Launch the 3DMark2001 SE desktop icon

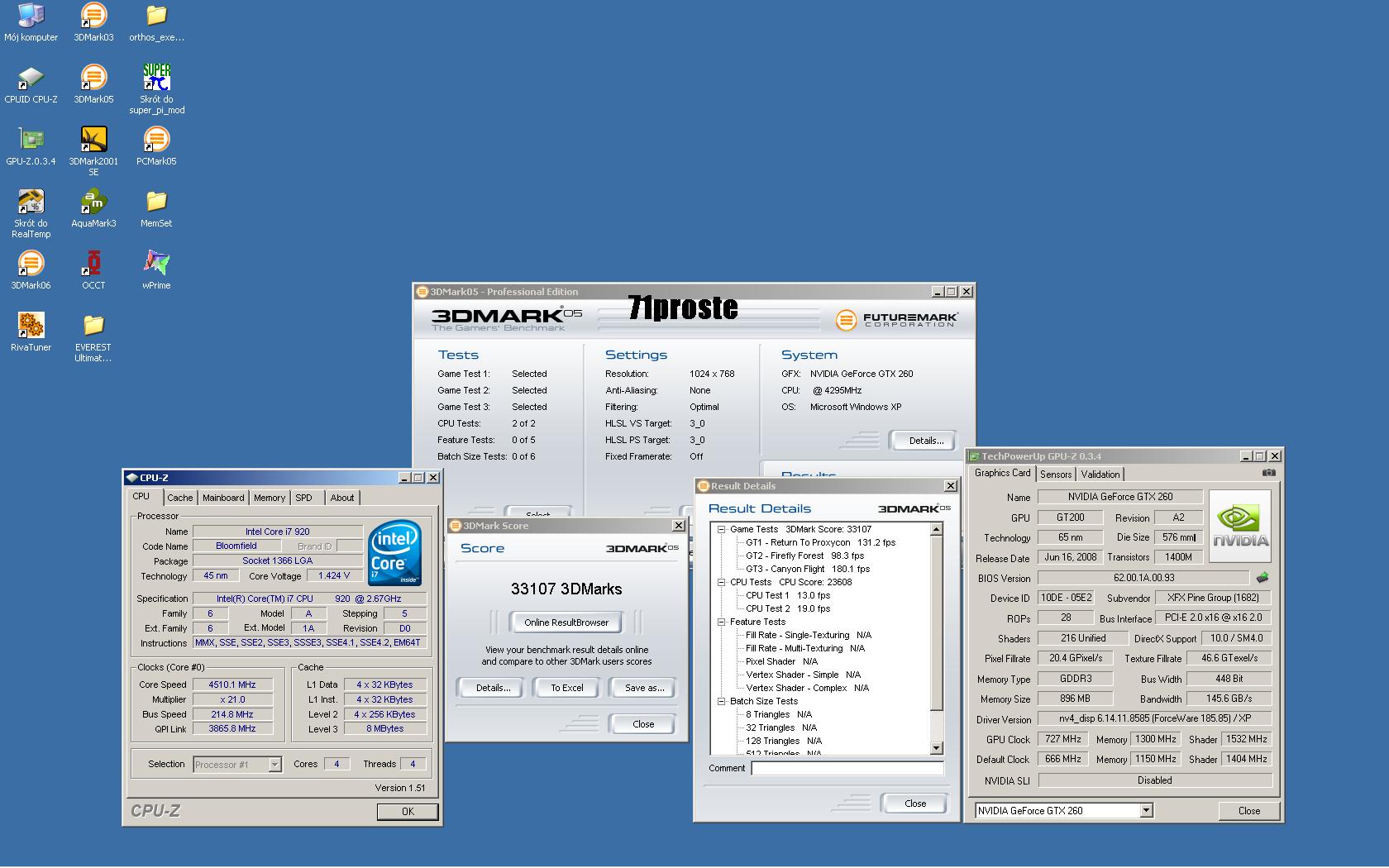(93, 151)
